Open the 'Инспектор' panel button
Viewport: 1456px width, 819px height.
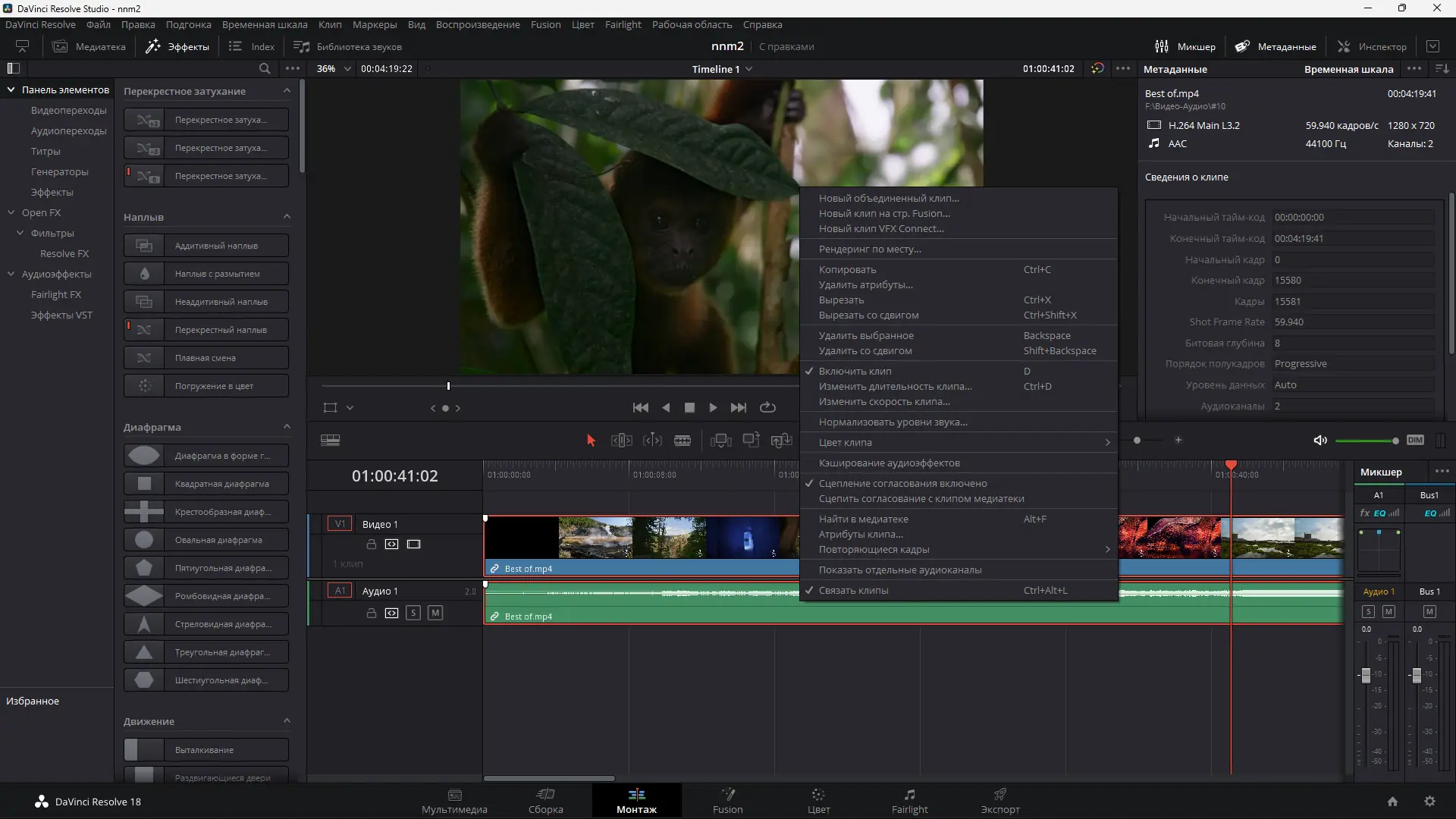pos(1372,46)
